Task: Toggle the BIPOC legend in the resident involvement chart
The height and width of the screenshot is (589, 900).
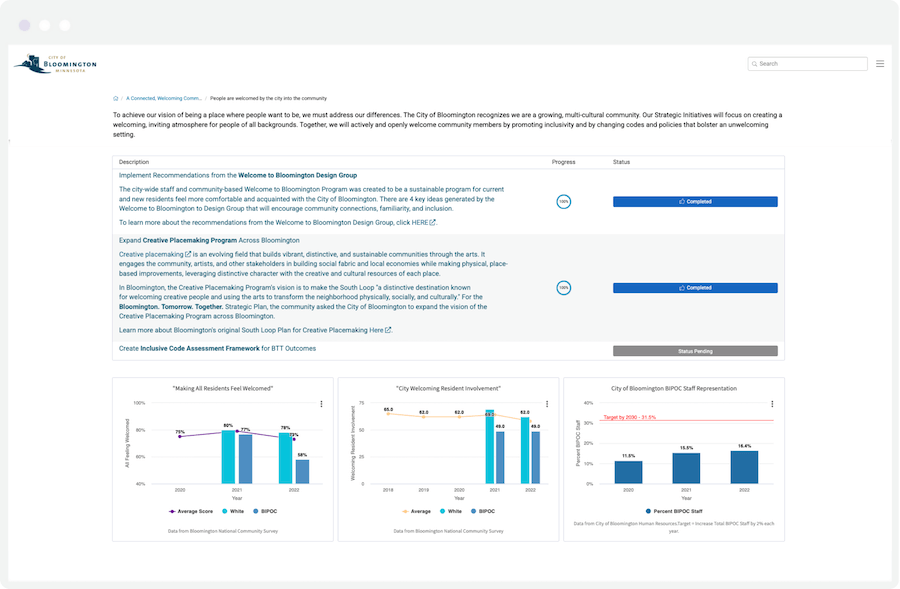Action: tap(484, 512)
